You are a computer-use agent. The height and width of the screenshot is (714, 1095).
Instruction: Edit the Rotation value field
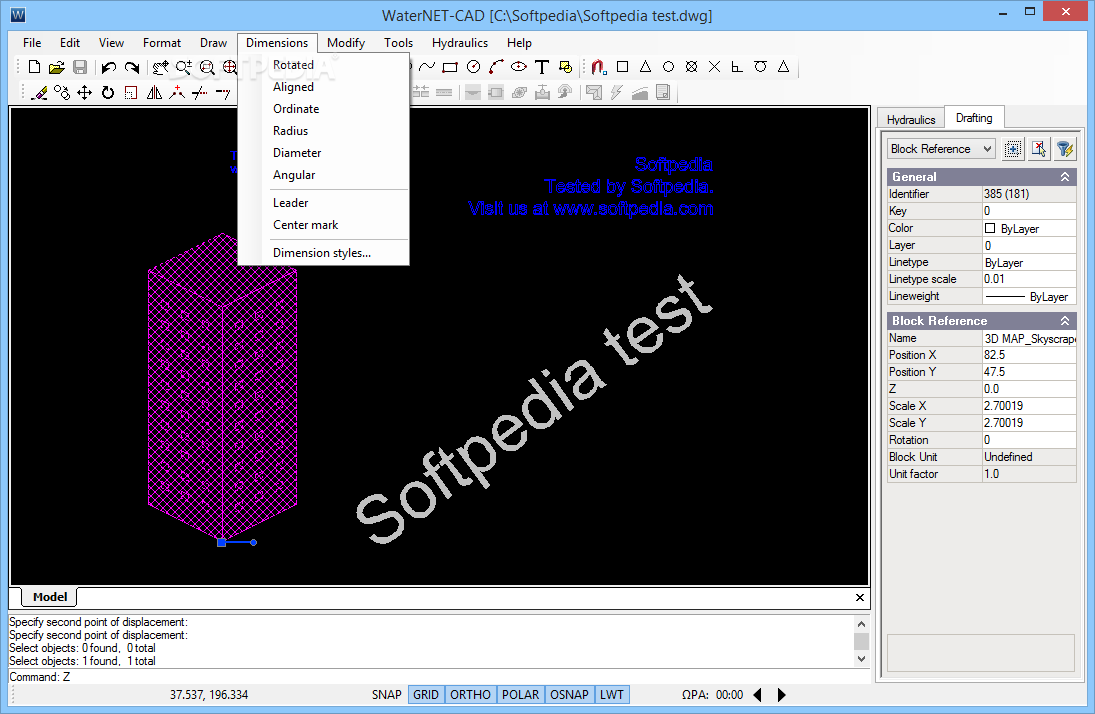1029,440
